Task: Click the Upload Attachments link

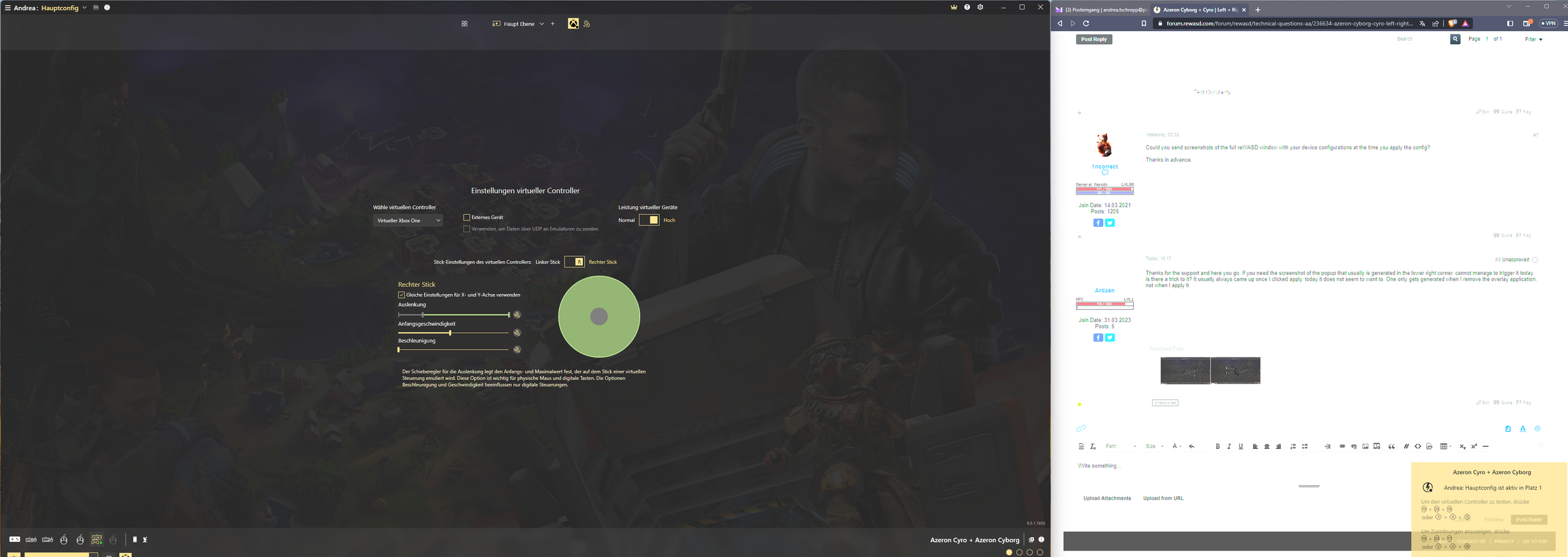Action: (1107, 499)
